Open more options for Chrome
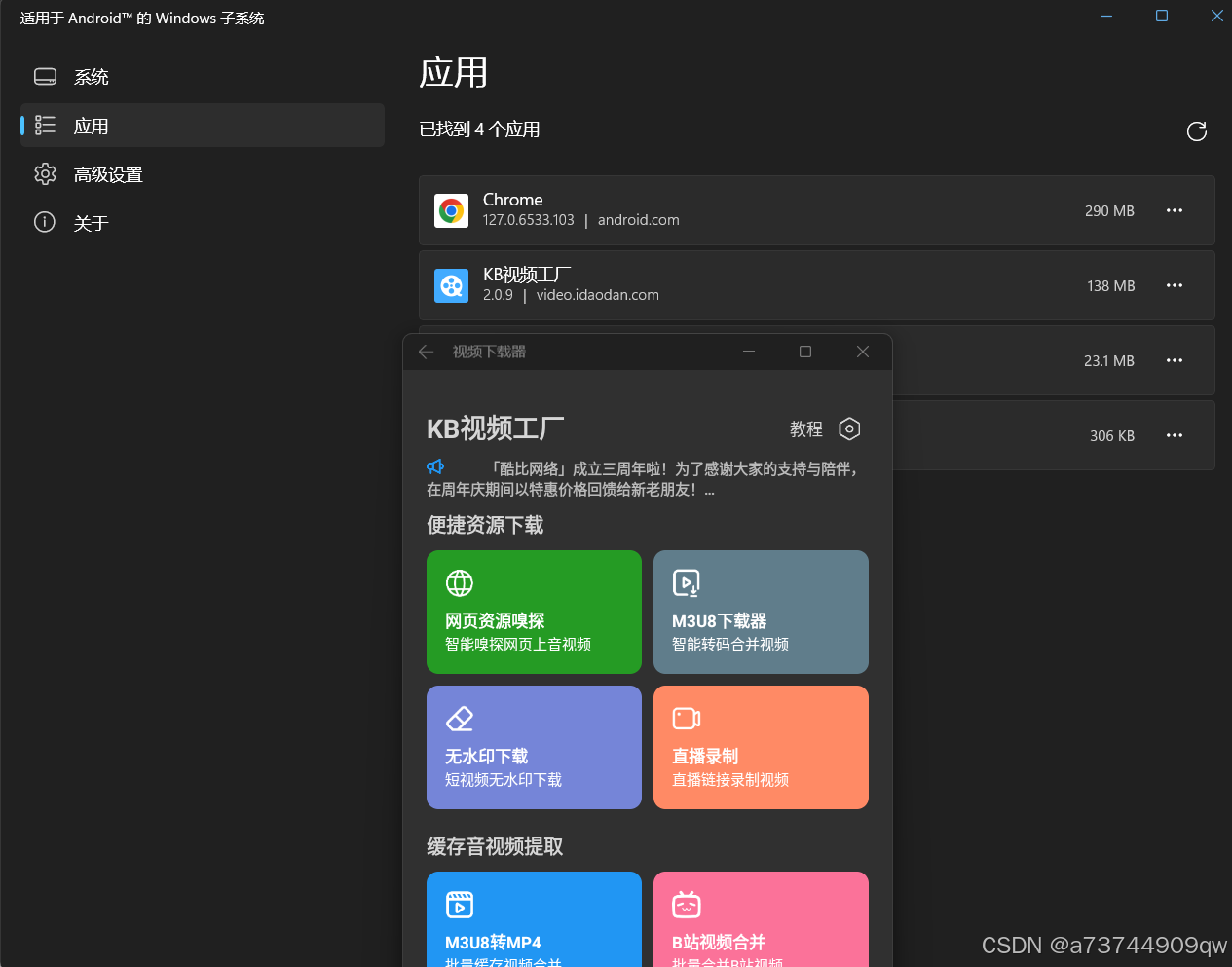Image resolution: width=1232 pixels, height=967 pixels. click(1175, 210)
